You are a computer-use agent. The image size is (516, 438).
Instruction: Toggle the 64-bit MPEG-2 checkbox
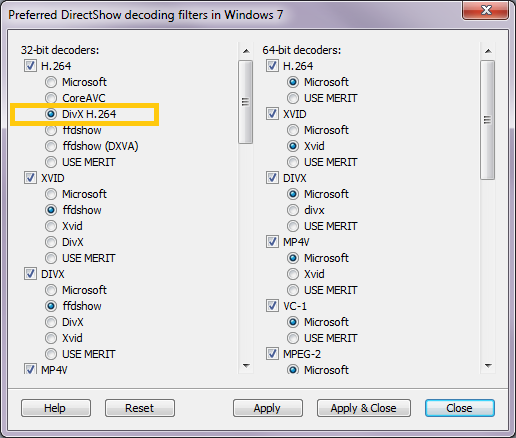272,354
